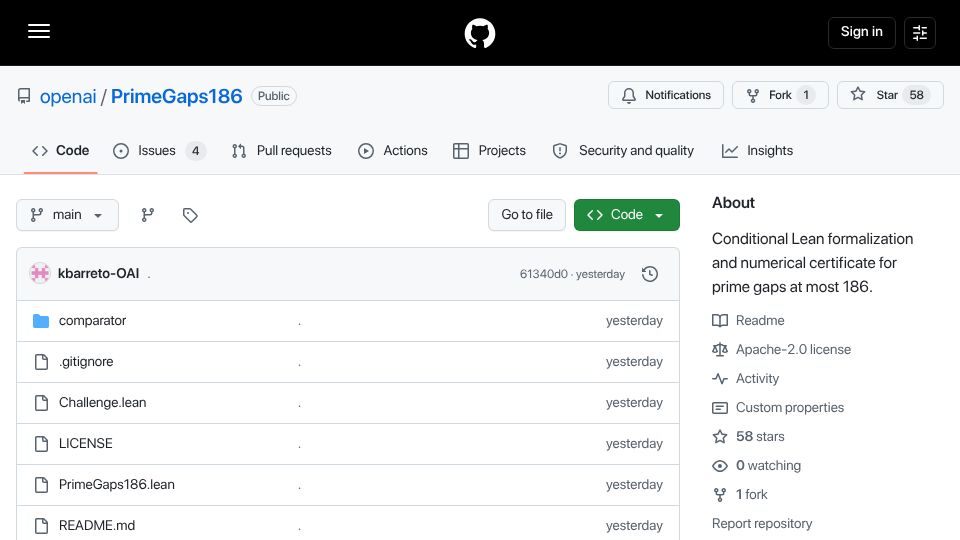
Task: Click the Go to file button
Action: (527, 215)
